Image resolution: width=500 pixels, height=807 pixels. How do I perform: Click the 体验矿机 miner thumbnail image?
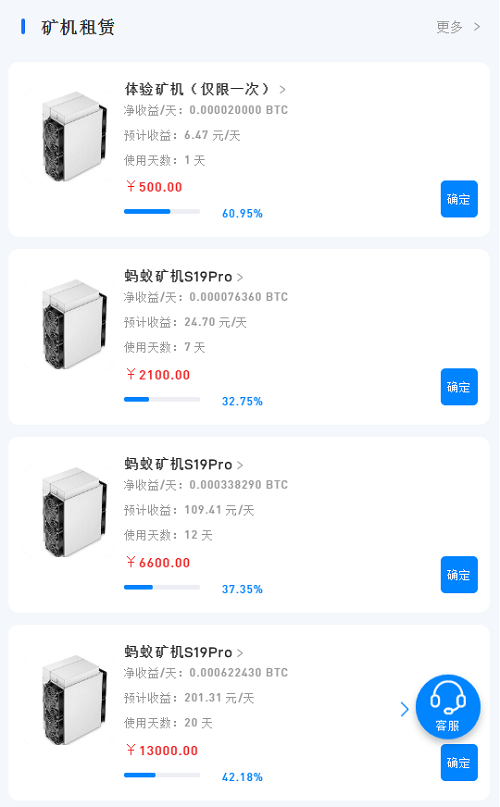[68, 136]
